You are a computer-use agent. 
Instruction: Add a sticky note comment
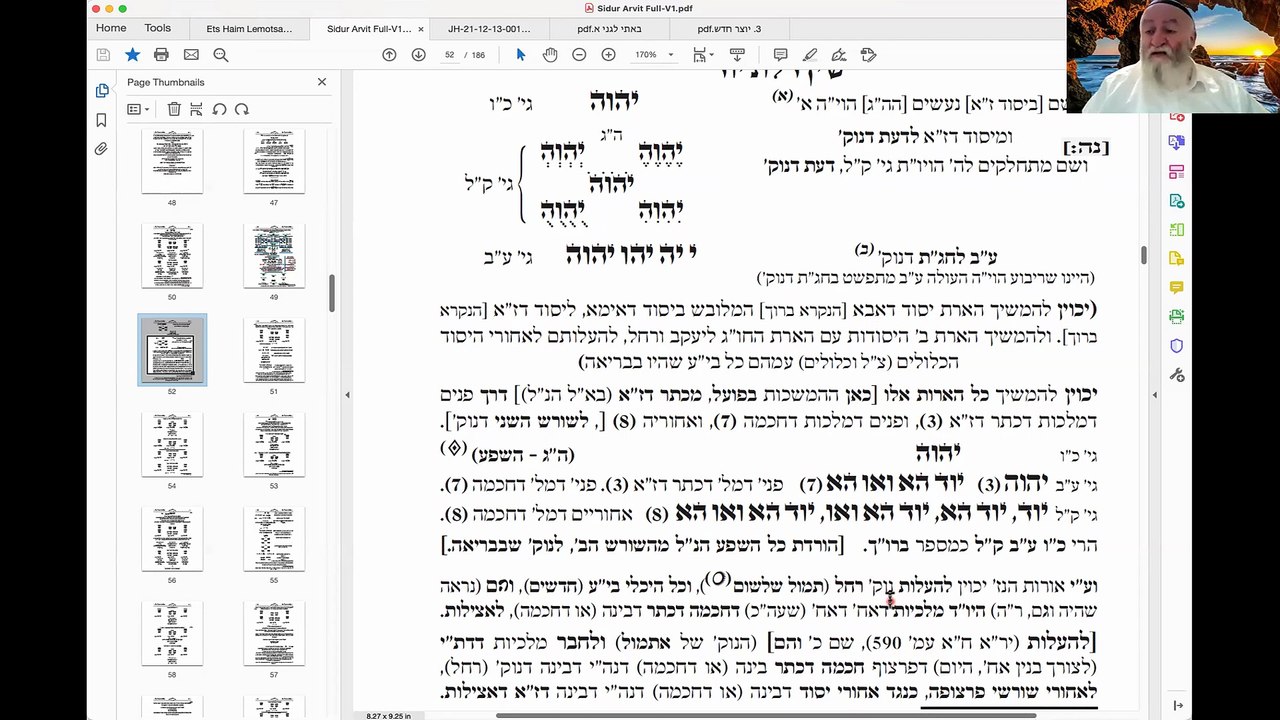(x=781, y=55)
